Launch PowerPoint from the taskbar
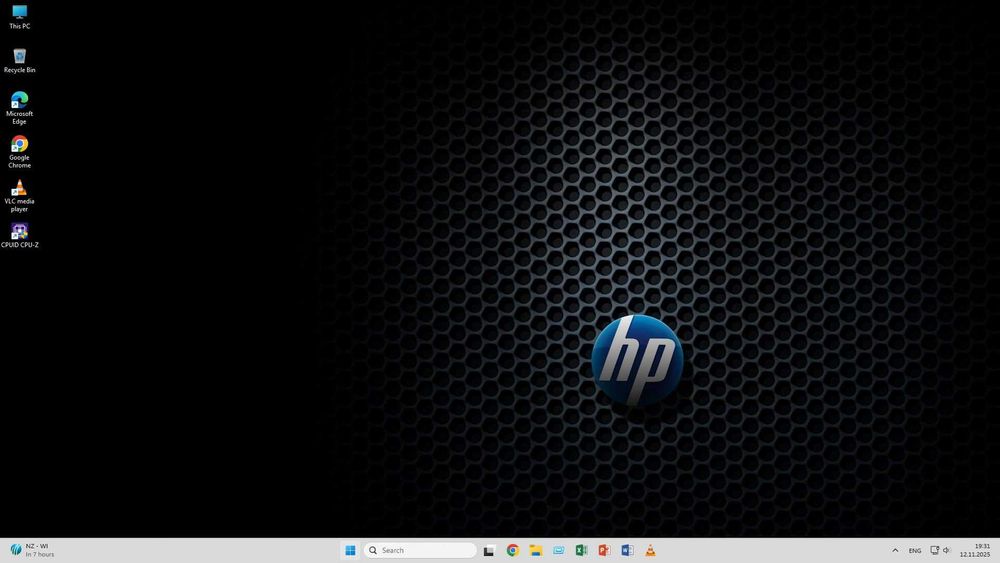The image size is (1000, 563). (x=605, y=550)
